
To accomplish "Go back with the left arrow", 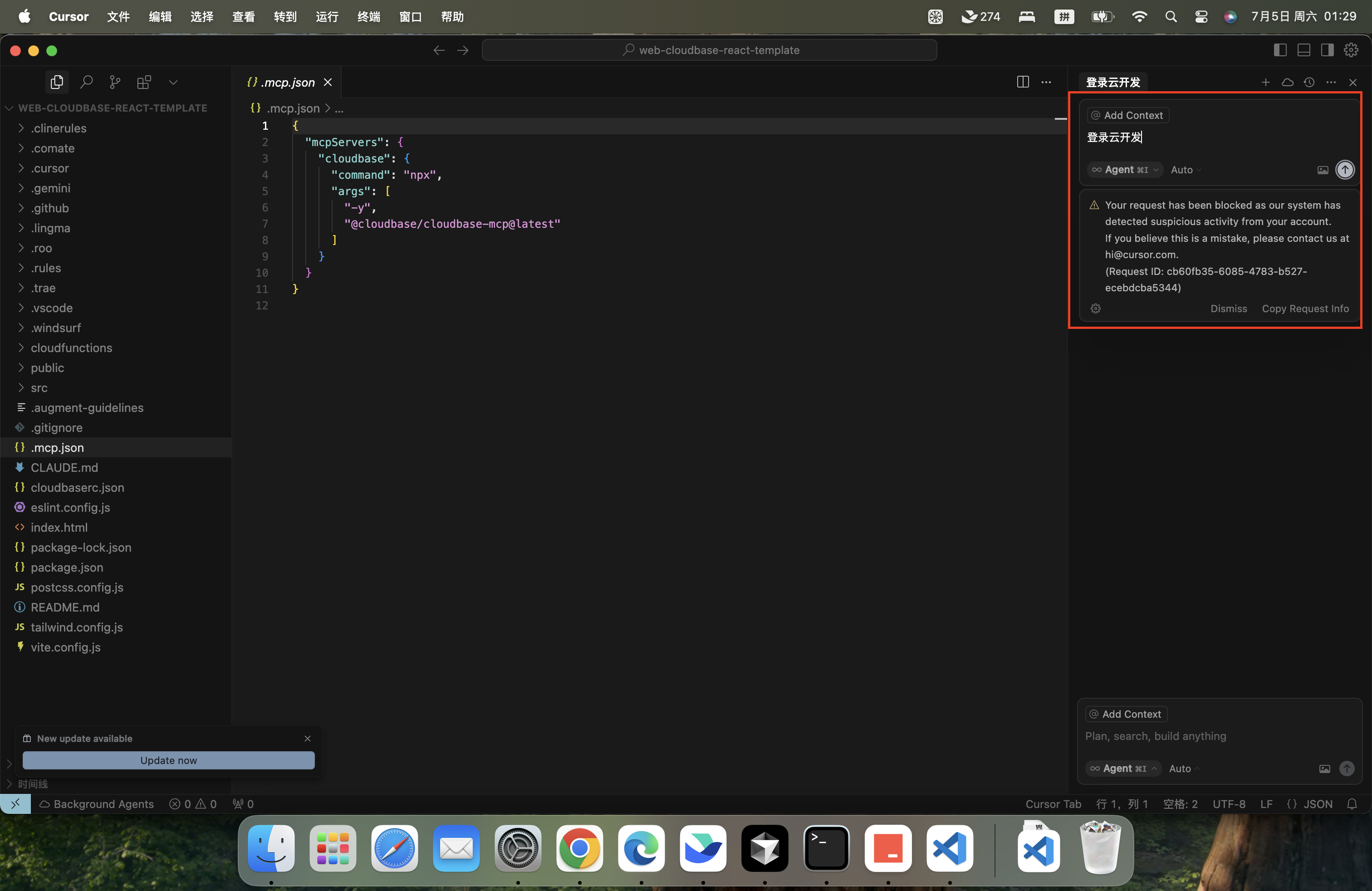I will 439,50.
